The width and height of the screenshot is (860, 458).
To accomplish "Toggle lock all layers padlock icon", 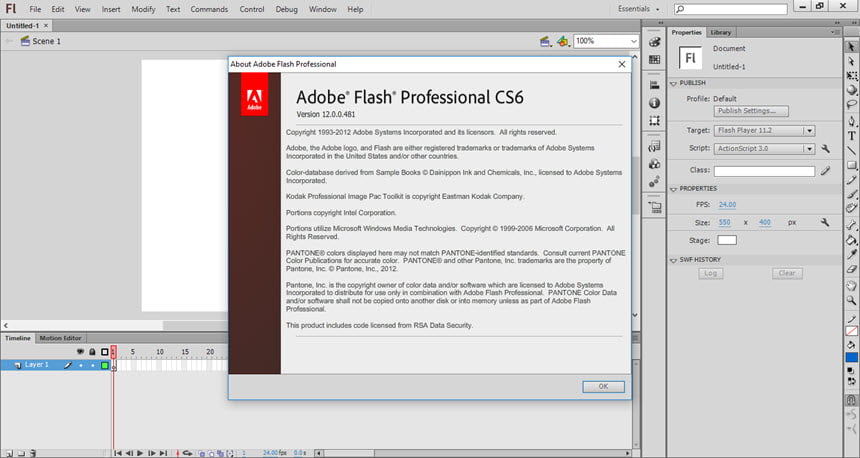I will [x=92, y=352].
